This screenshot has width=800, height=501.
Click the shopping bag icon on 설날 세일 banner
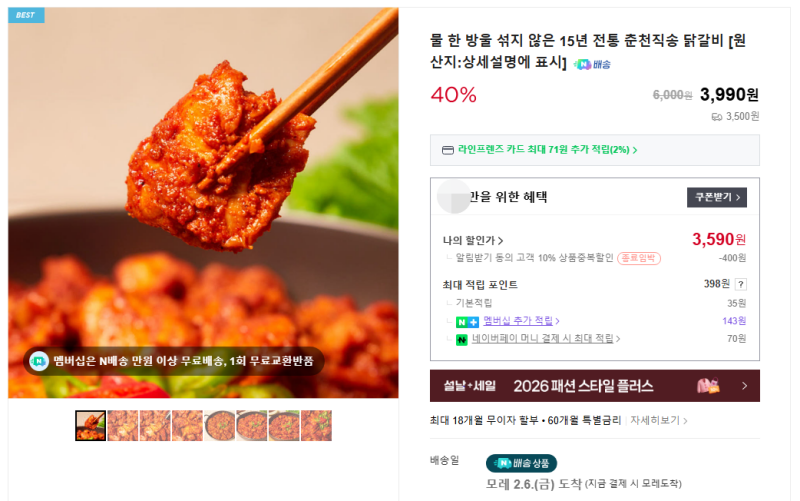[708, 386]
